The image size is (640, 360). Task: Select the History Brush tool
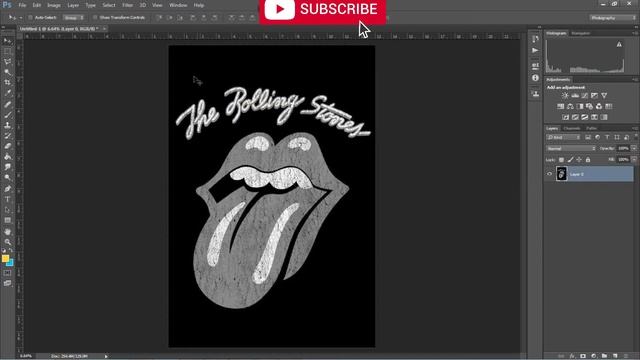7,136
